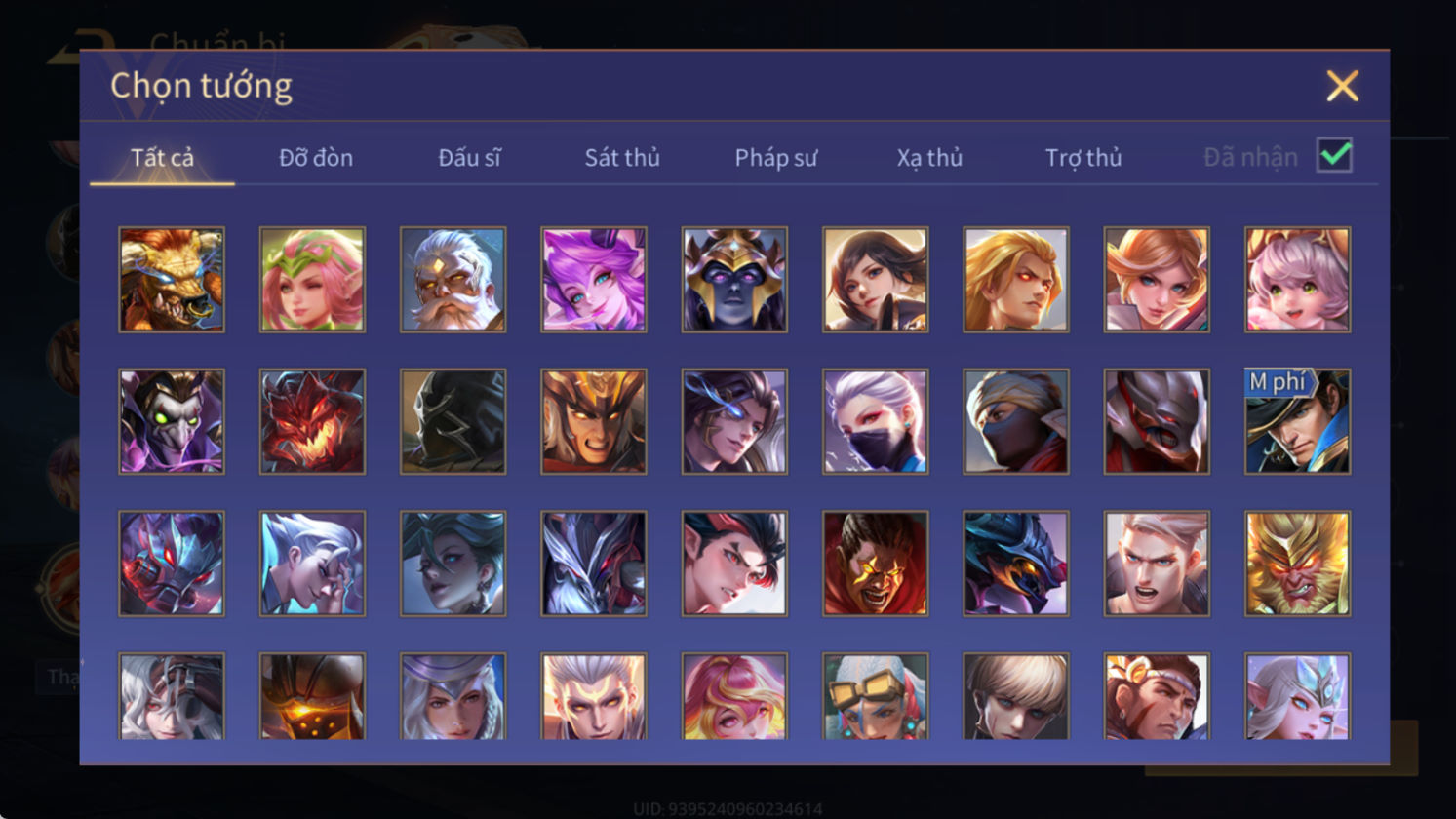
Task: Pick the purple-haired girl hero portrait
Action: pos(593,280)
